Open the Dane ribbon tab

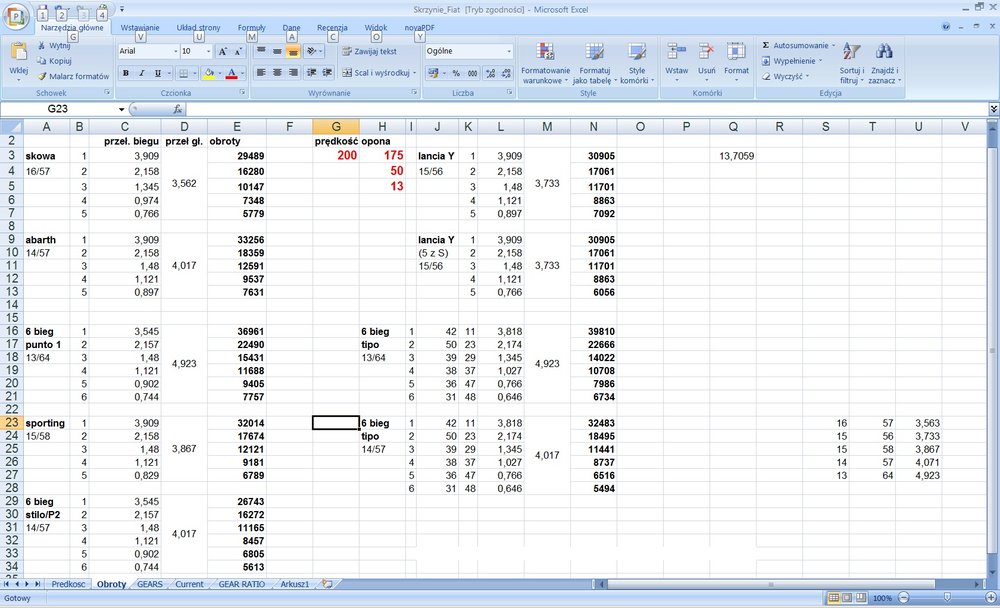tap(291, 27)
